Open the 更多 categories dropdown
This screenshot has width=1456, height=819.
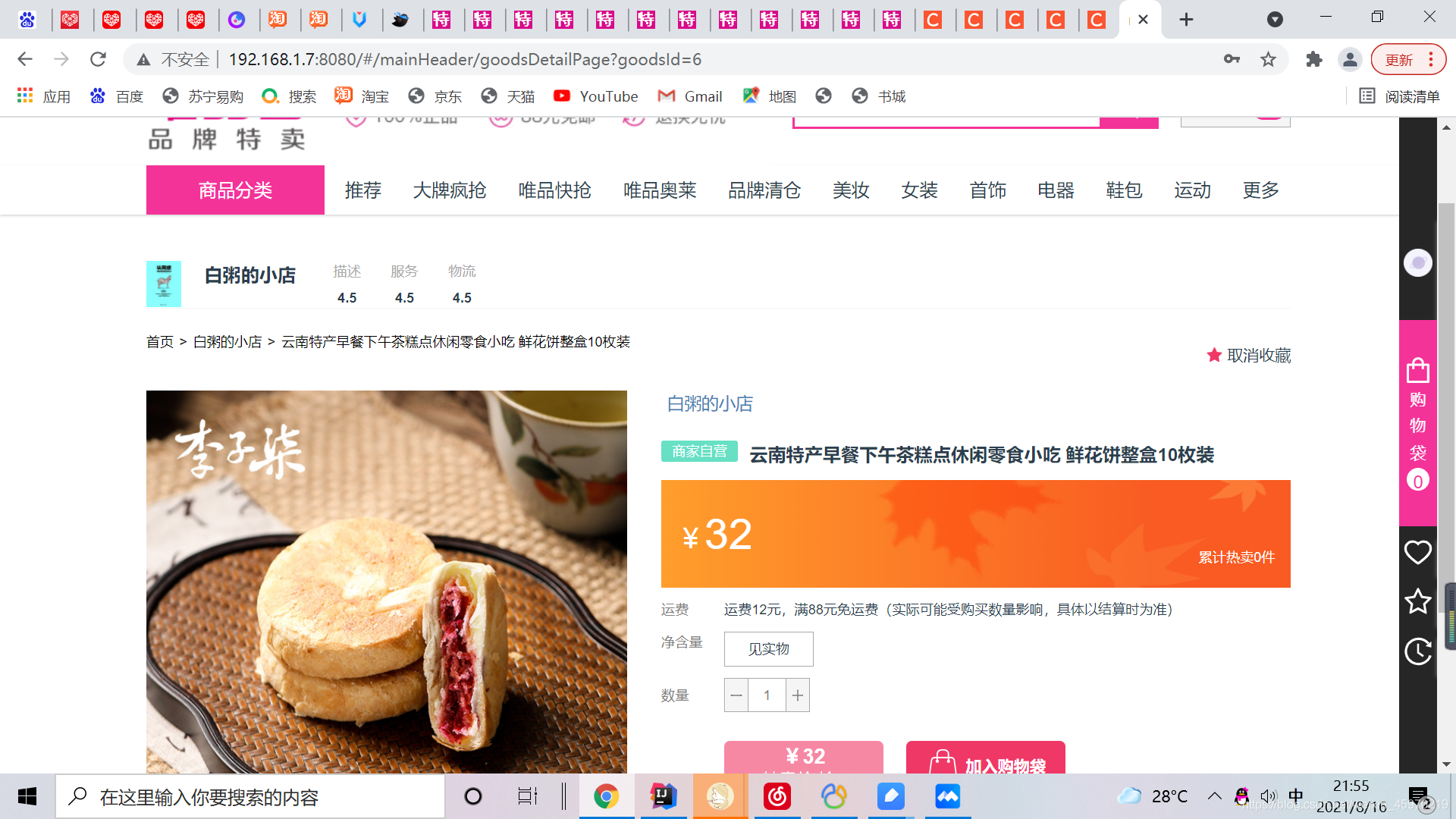[1260, 190]
